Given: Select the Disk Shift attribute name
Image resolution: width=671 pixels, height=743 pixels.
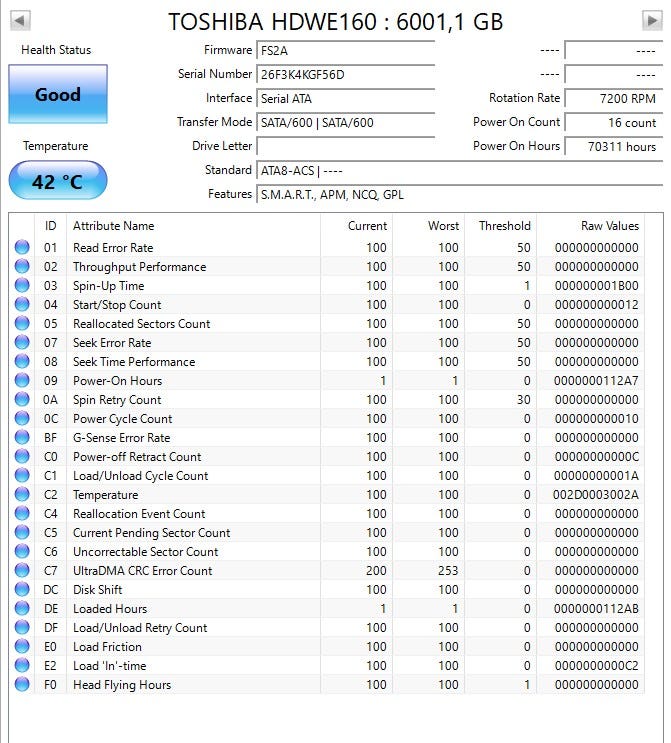Looking at the screenshot, I should 98,590.
